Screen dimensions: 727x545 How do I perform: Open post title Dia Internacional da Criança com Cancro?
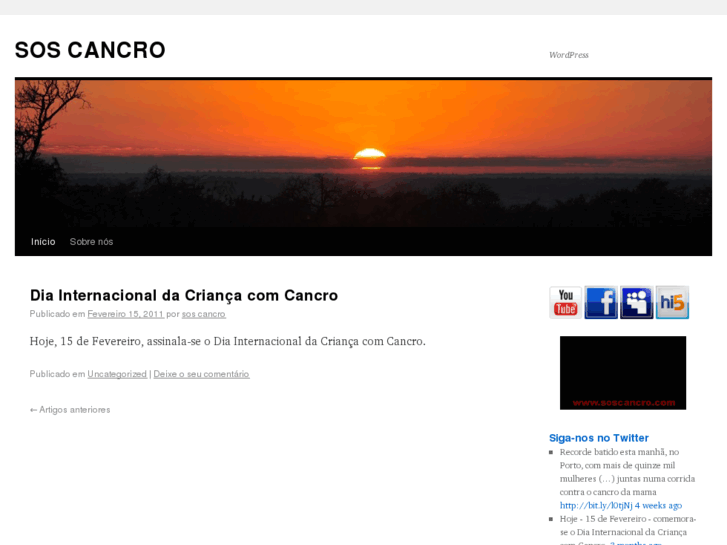click(184, 295)
